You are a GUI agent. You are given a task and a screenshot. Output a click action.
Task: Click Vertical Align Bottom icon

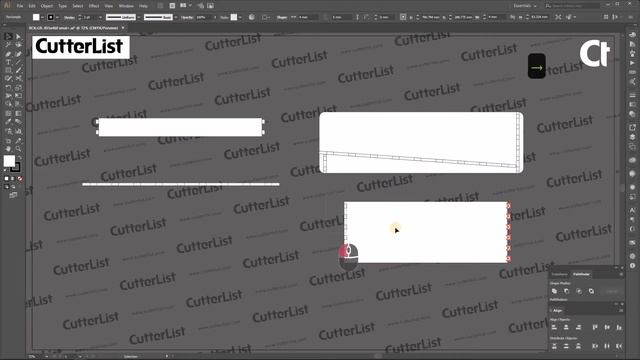pos(619,327)
